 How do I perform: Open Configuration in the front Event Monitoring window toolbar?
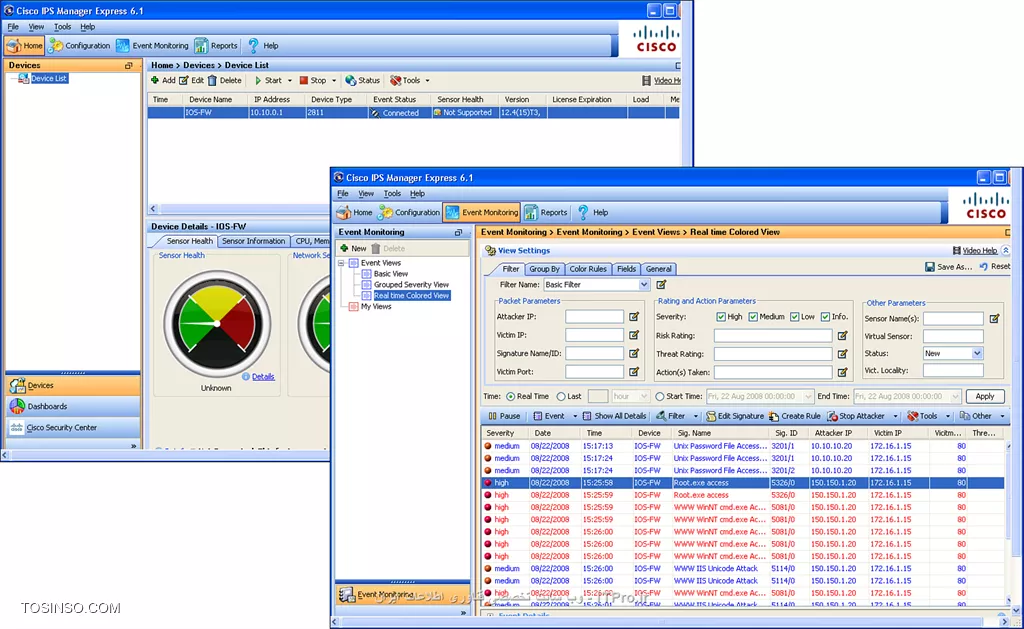pyautogui.click(x=409, y=212)
